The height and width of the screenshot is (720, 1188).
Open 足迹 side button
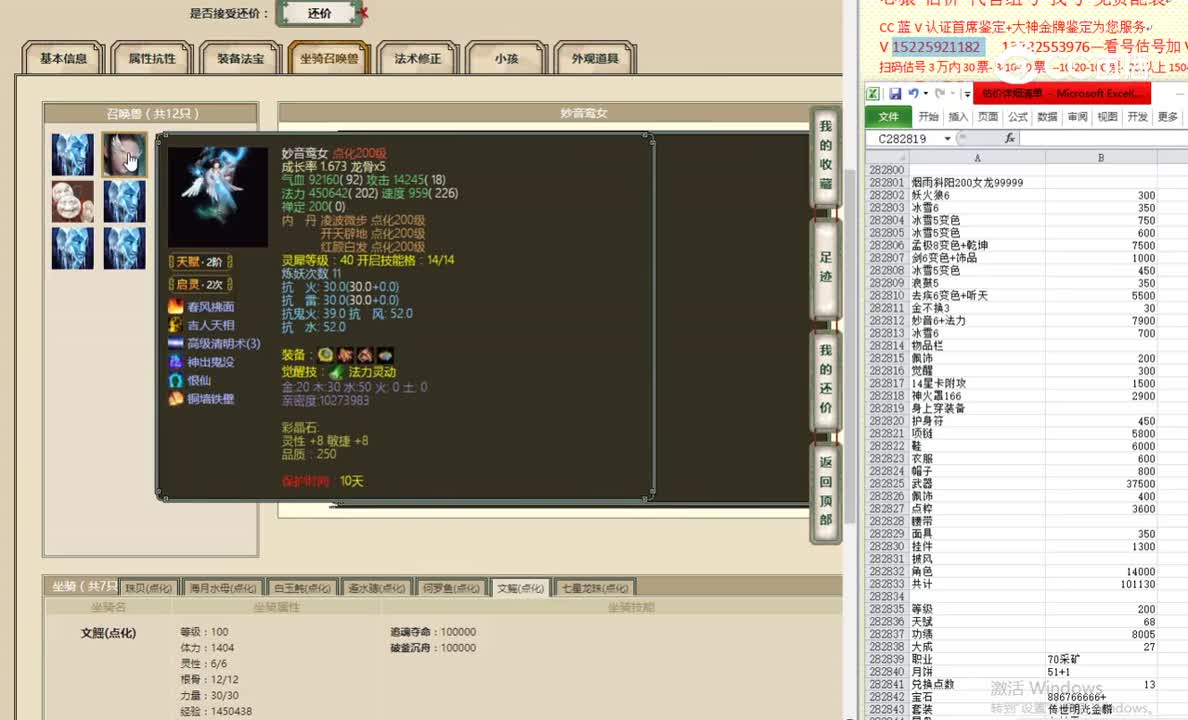tap(826, 267)
